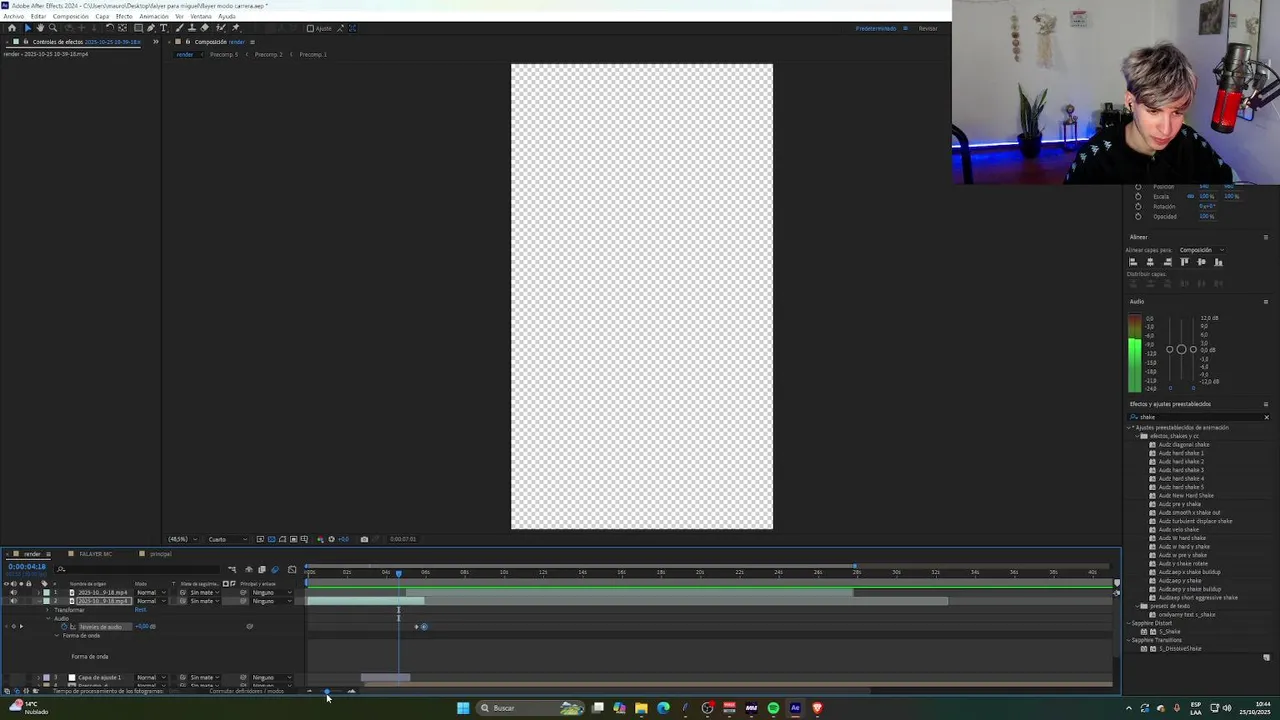
Task: Open the graph editor icon in timeline
Action: point(292,570)
